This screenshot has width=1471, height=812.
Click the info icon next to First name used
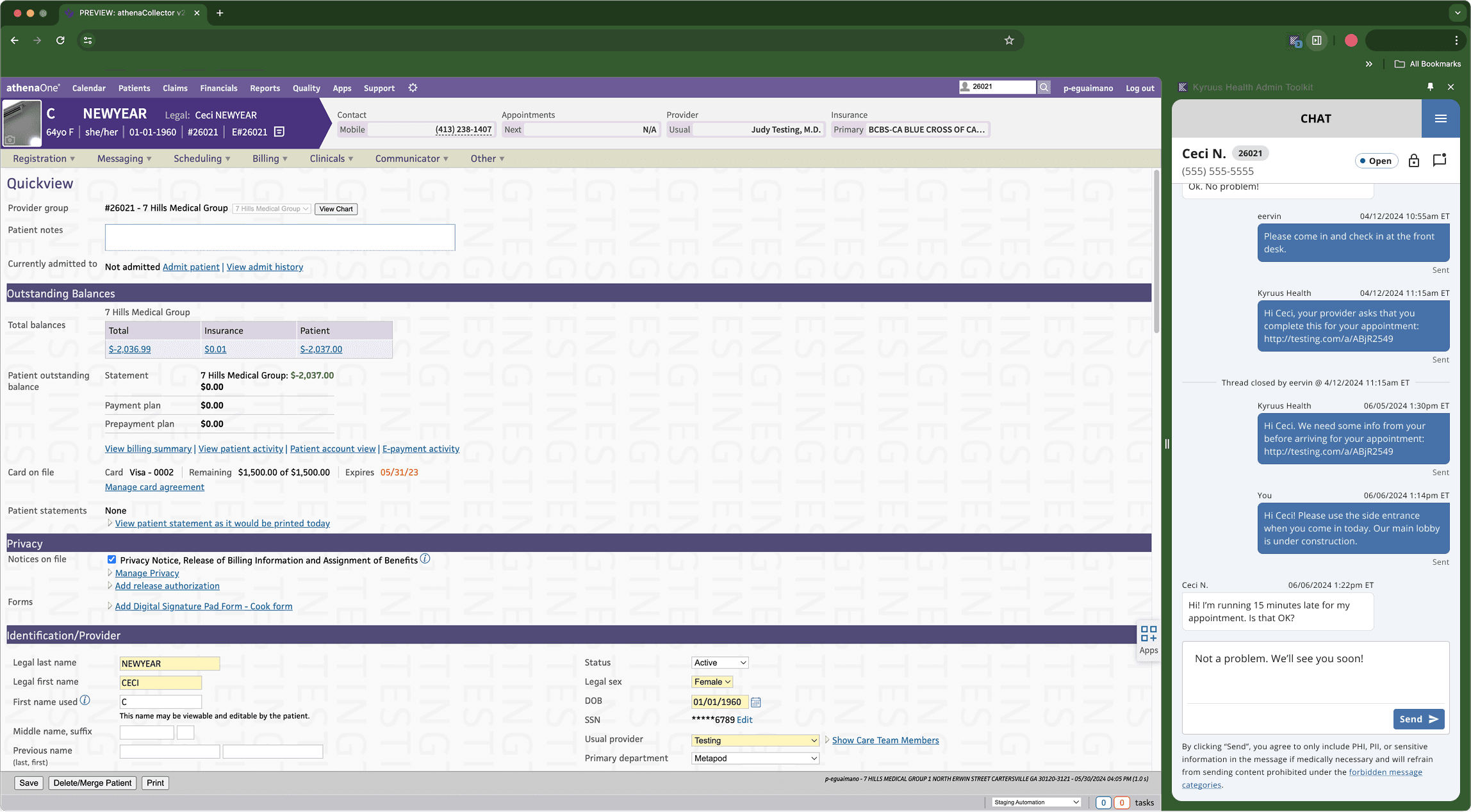[x=85, y=701]
